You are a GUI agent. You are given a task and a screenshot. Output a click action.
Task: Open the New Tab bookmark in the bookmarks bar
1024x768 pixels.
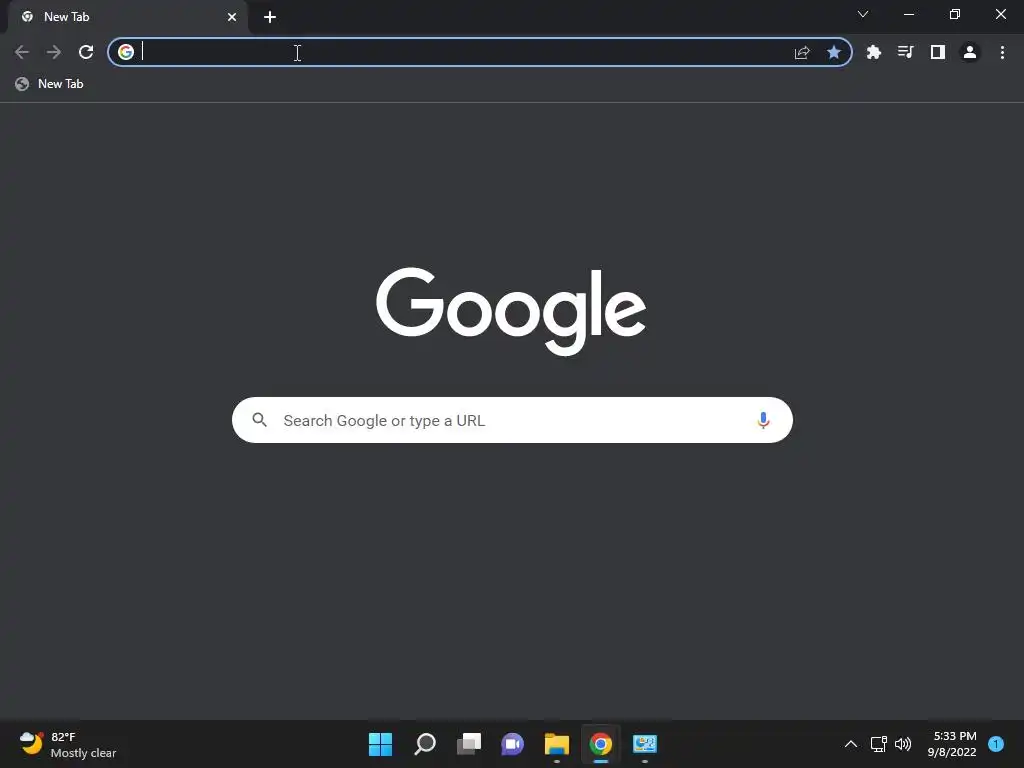(x=50, y=84)
